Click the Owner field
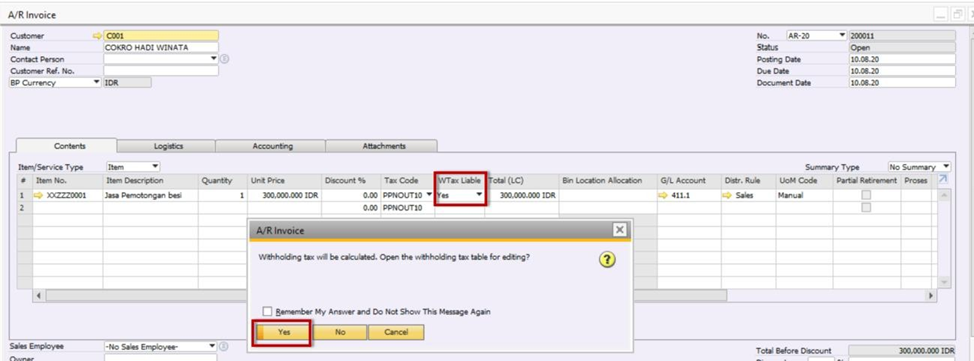Viewport: 974px width, 361px height. pyautogui.click(x=161, y=357)
